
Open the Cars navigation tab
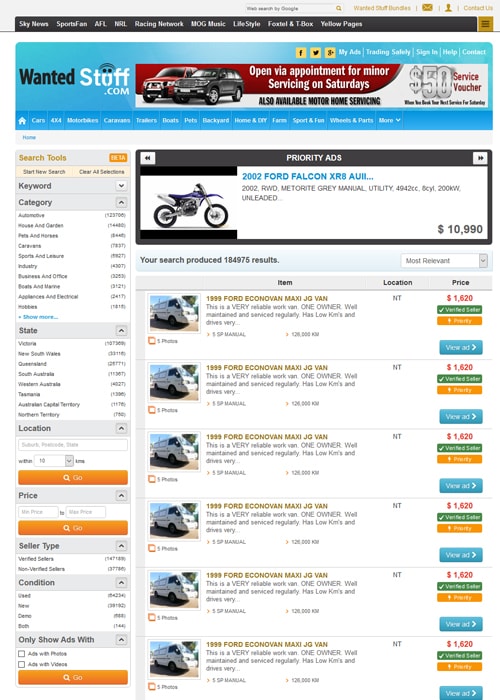coord(38,120)
